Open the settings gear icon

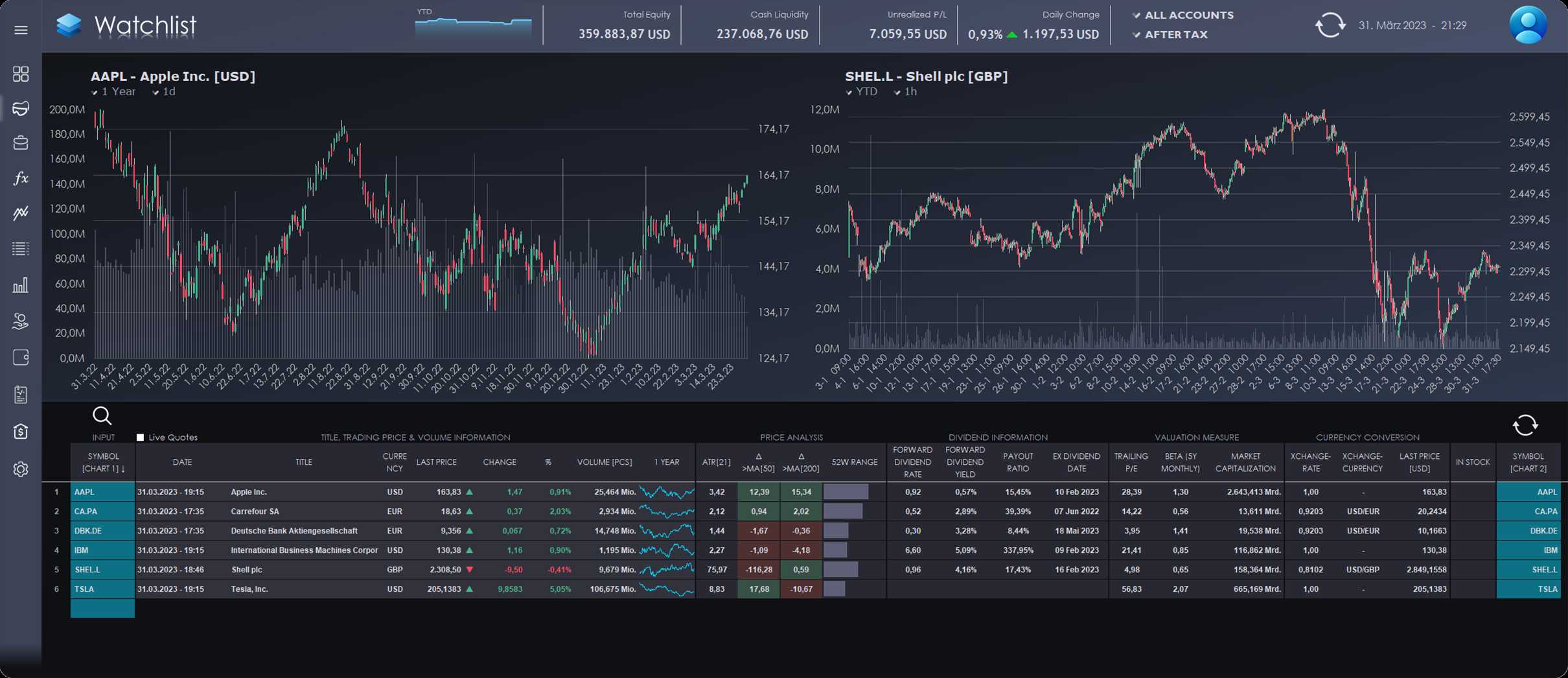coord(21,469)
